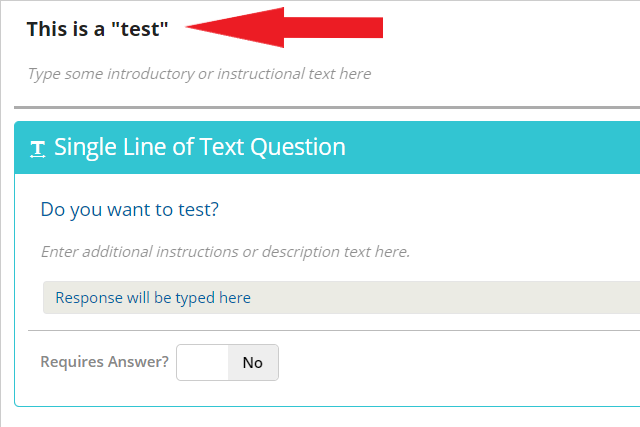Edit the question text Do you want to test?
Viewport: 640px width, 427px height.
click(130, 210)
